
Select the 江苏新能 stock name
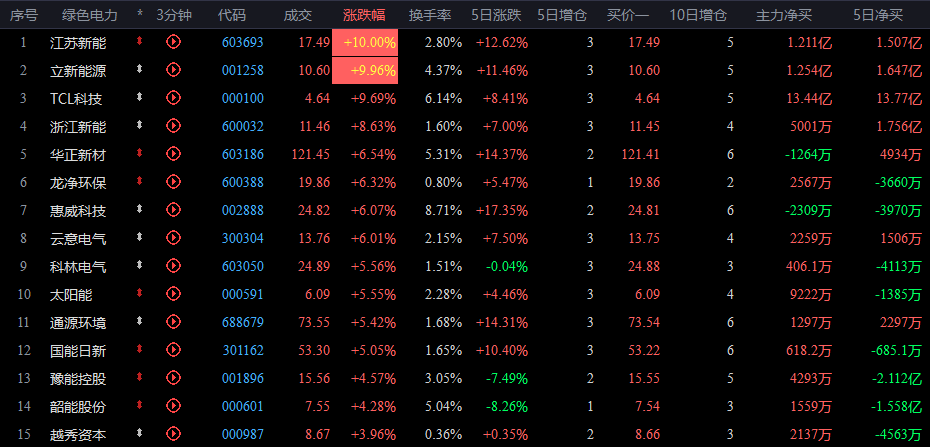[78, 43]
